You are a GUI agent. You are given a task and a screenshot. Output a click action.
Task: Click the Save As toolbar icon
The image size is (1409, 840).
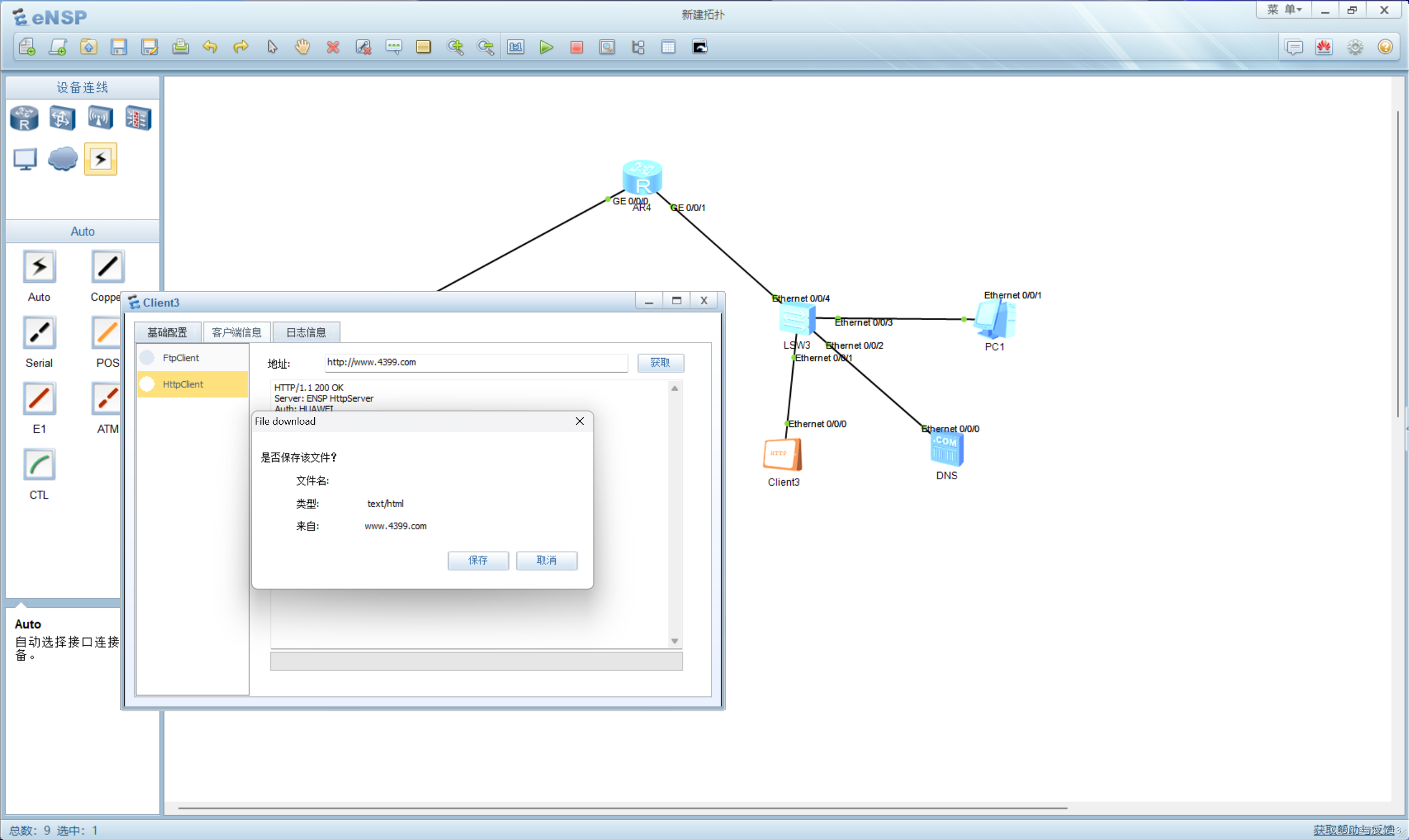pos(150,47)
